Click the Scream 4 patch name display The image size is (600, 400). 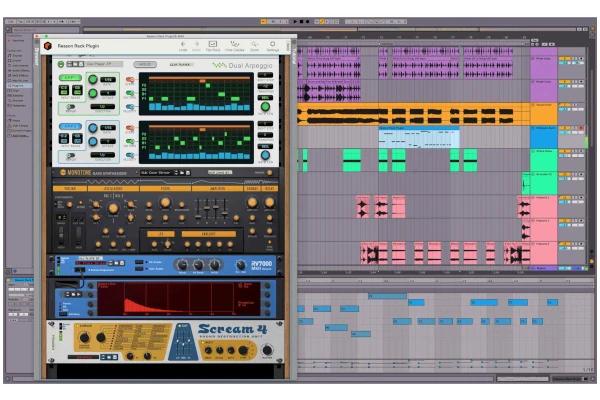(83, 357)
